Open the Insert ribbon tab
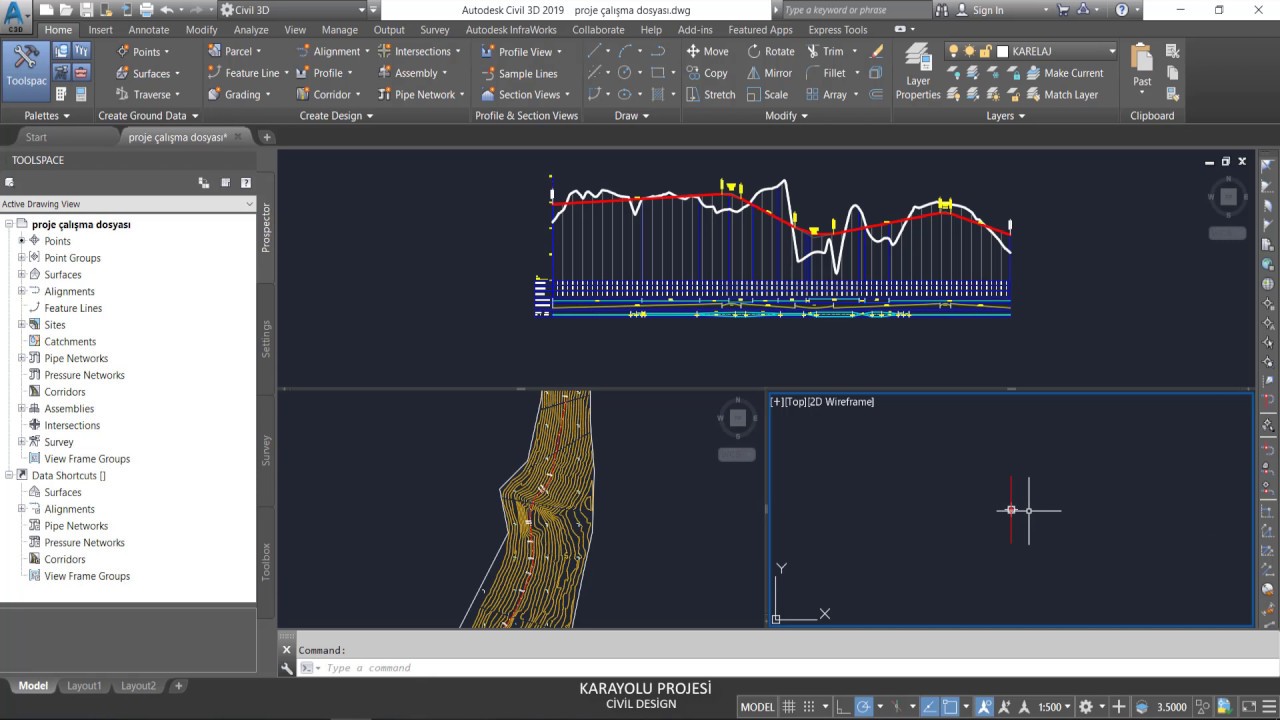Viewport: 1280px width, 720px height. (100, 30)
